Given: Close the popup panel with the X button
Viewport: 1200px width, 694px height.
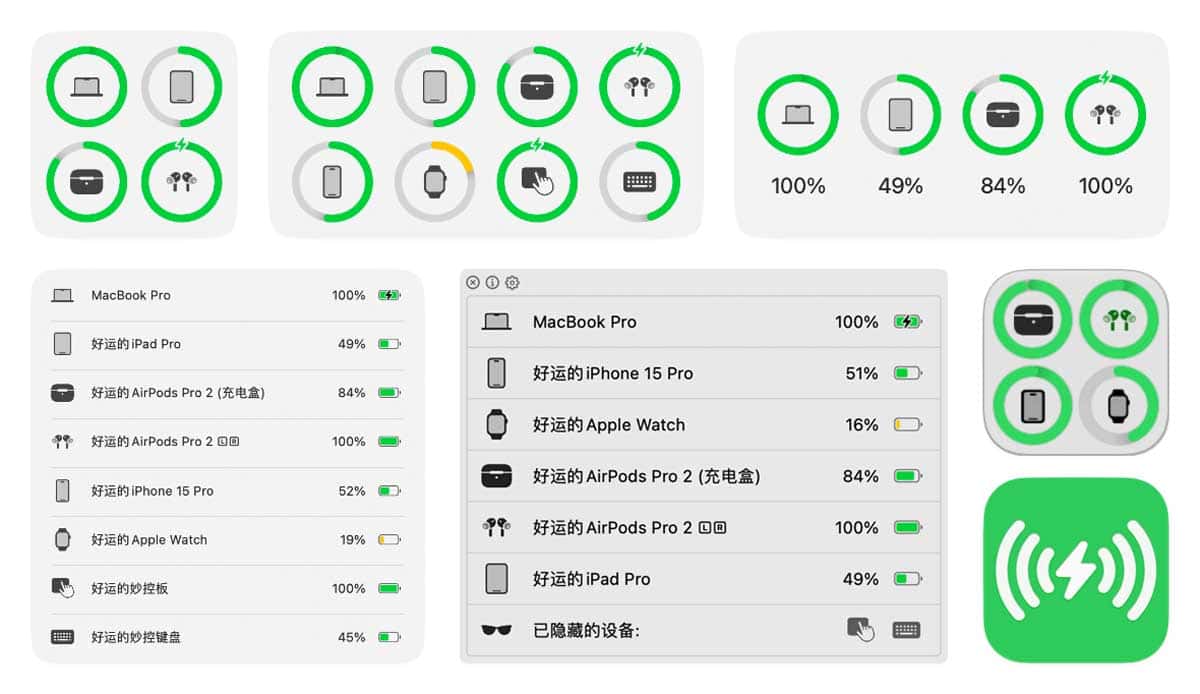Looking at the screenshot, I should point(473,283).
